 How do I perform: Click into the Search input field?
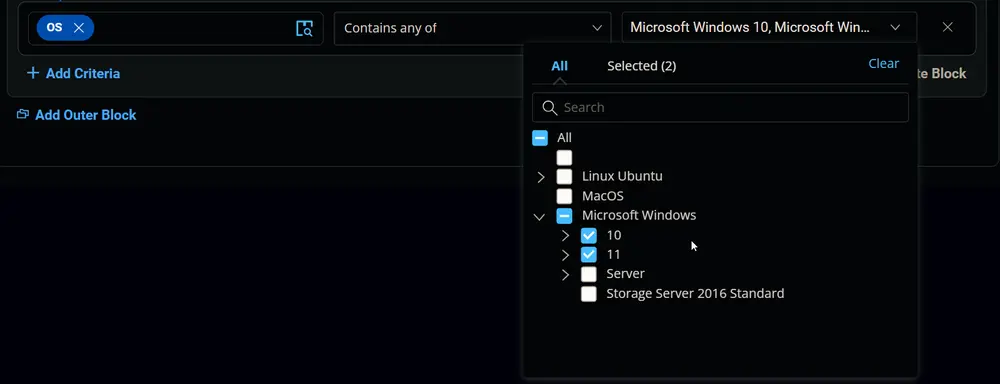tap(720, 107)
